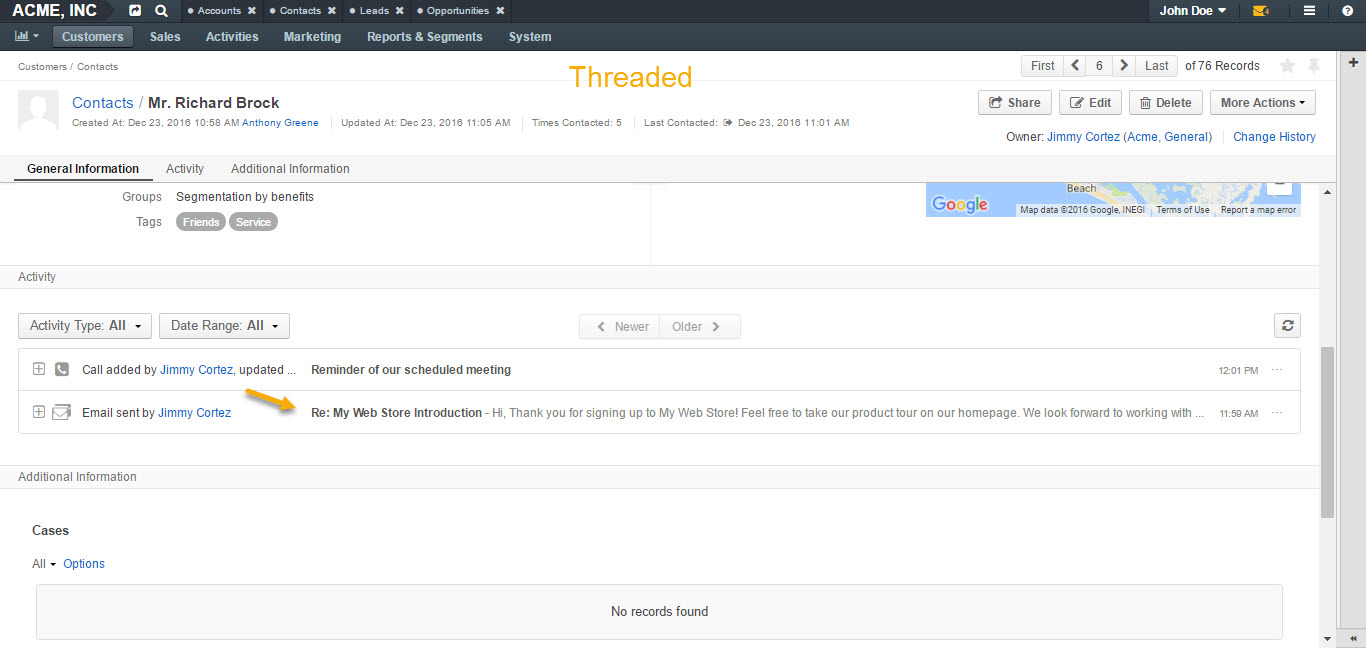The image size is (1366, 648).
Task: Jump to the First record
Action: coord(1043,66)
